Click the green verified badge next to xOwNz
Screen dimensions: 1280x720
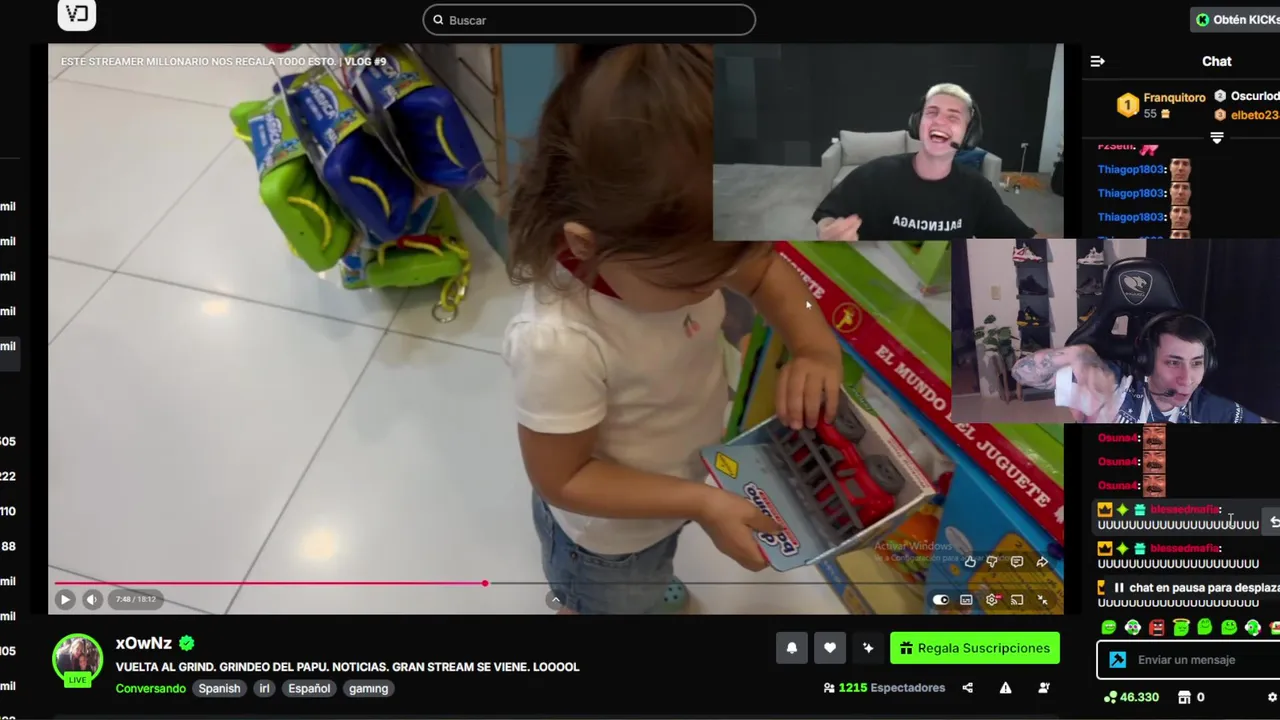tap(186, 644)
